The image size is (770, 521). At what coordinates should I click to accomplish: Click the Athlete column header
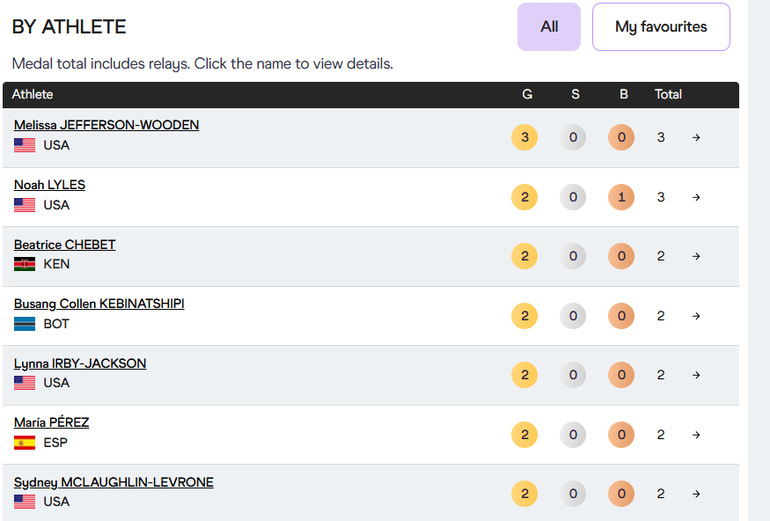(x=33, y=94)
